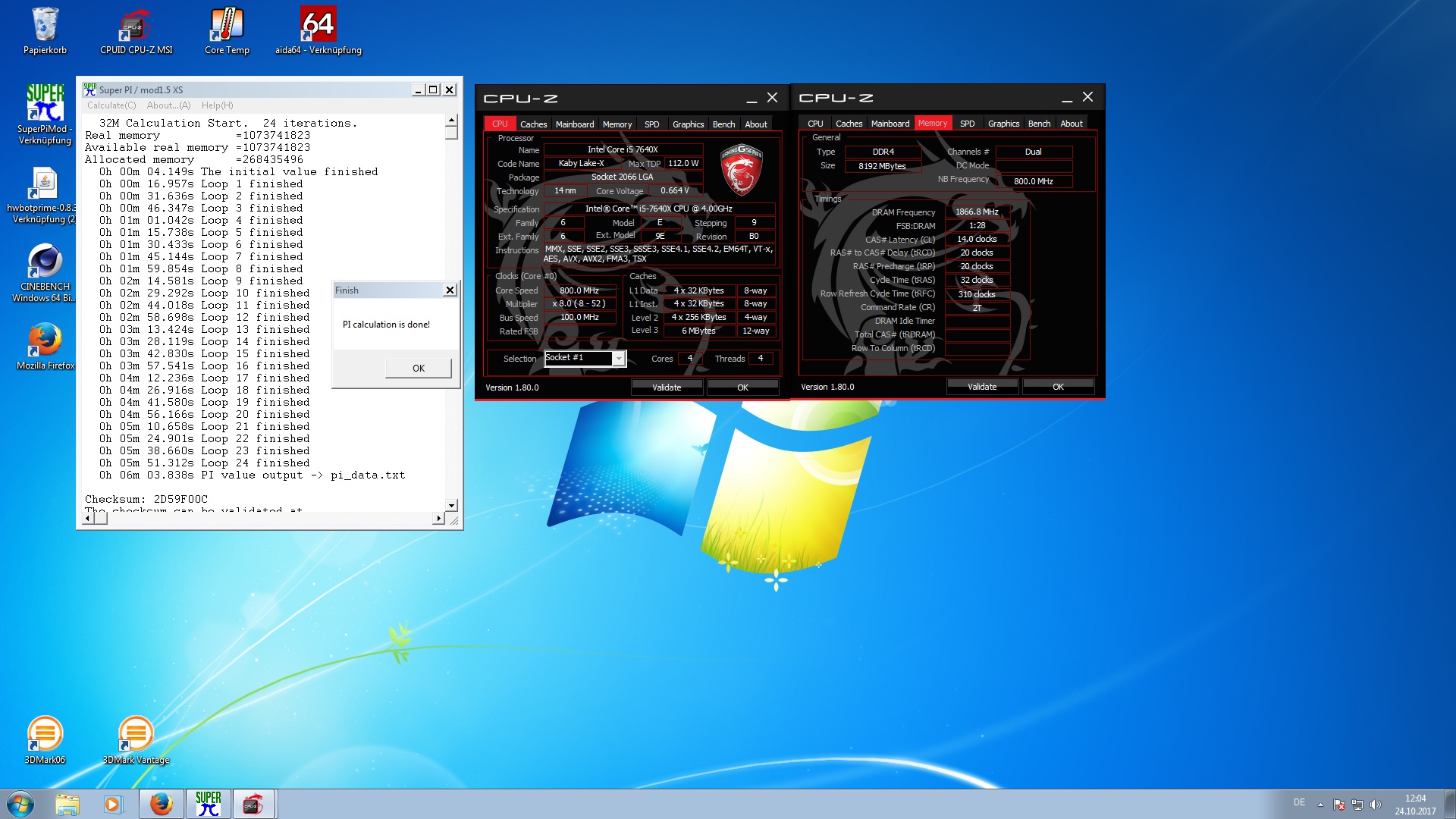Switch to Memory tab in left CPU-Z
The height and width of the screenshot is (819, 1456).
tap(617, 124)
